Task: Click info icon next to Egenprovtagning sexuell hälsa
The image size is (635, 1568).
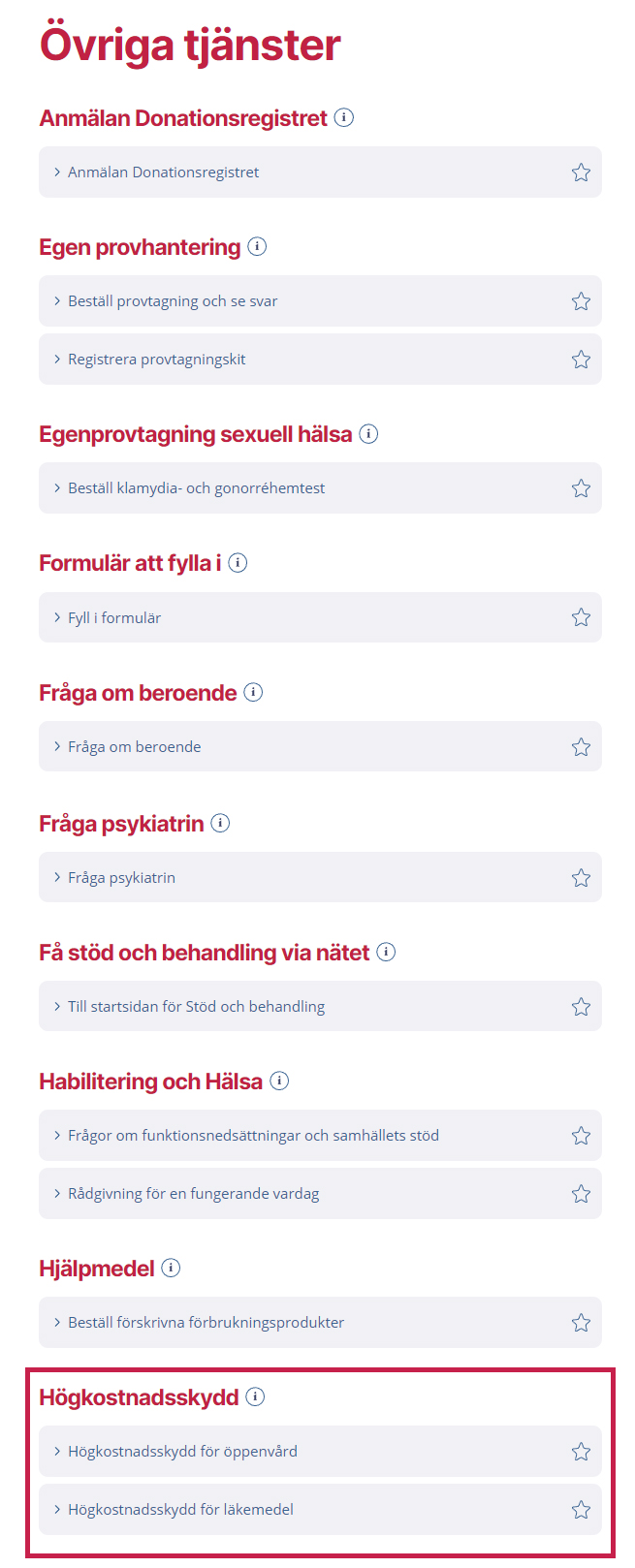Action: [x=368, y=434]
